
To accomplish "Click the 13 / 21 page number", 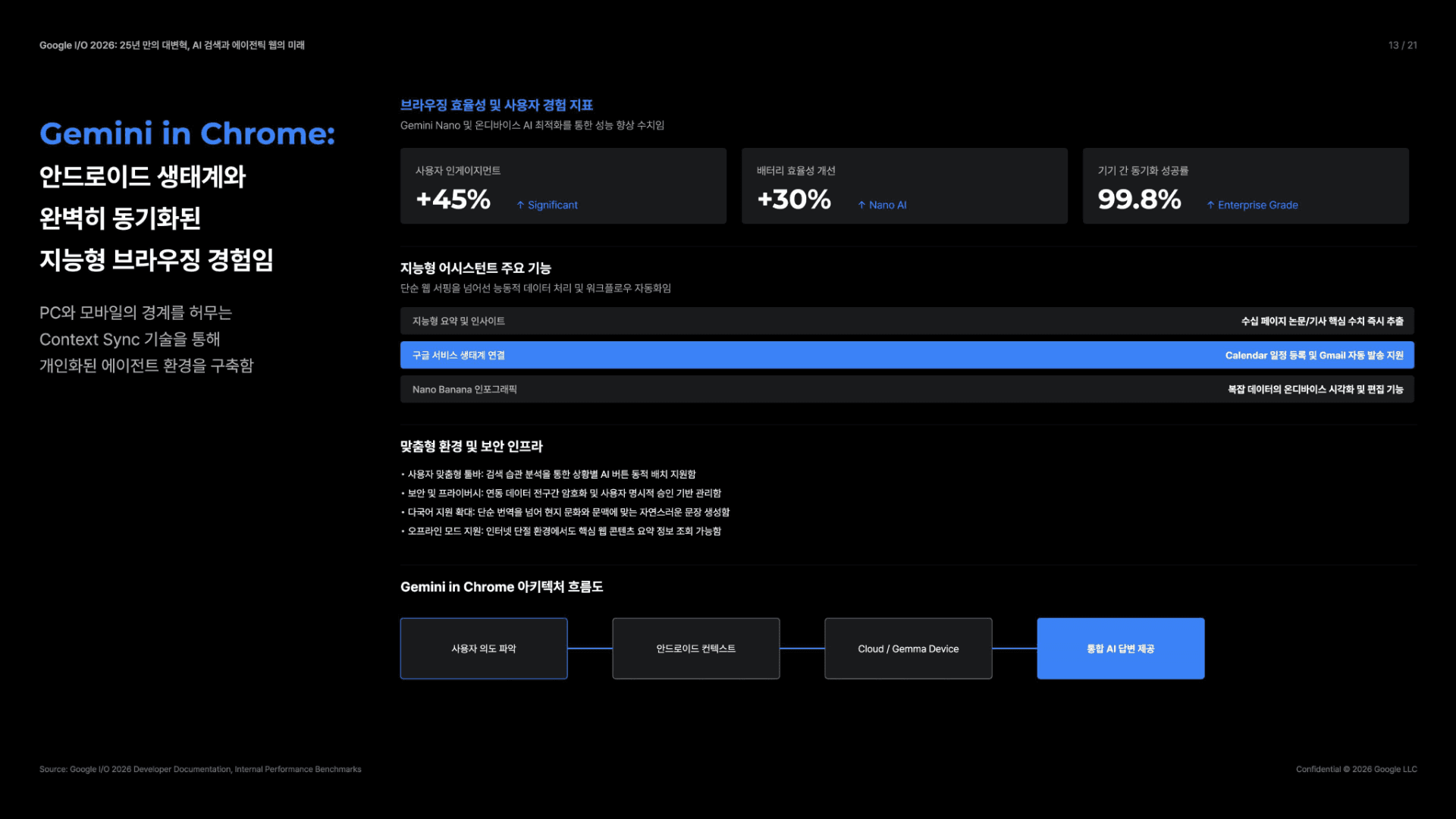I will tap(1402, 45).
